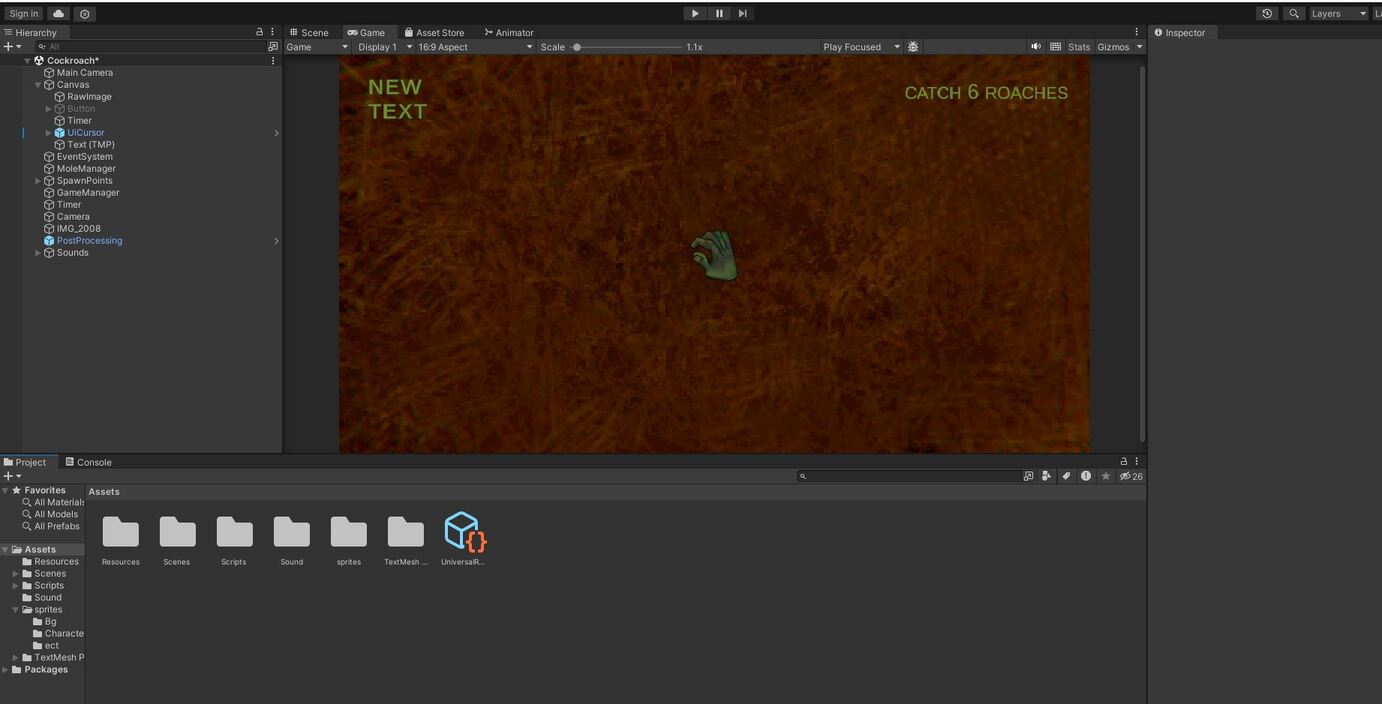Select GameManager object

pos(88,193)
